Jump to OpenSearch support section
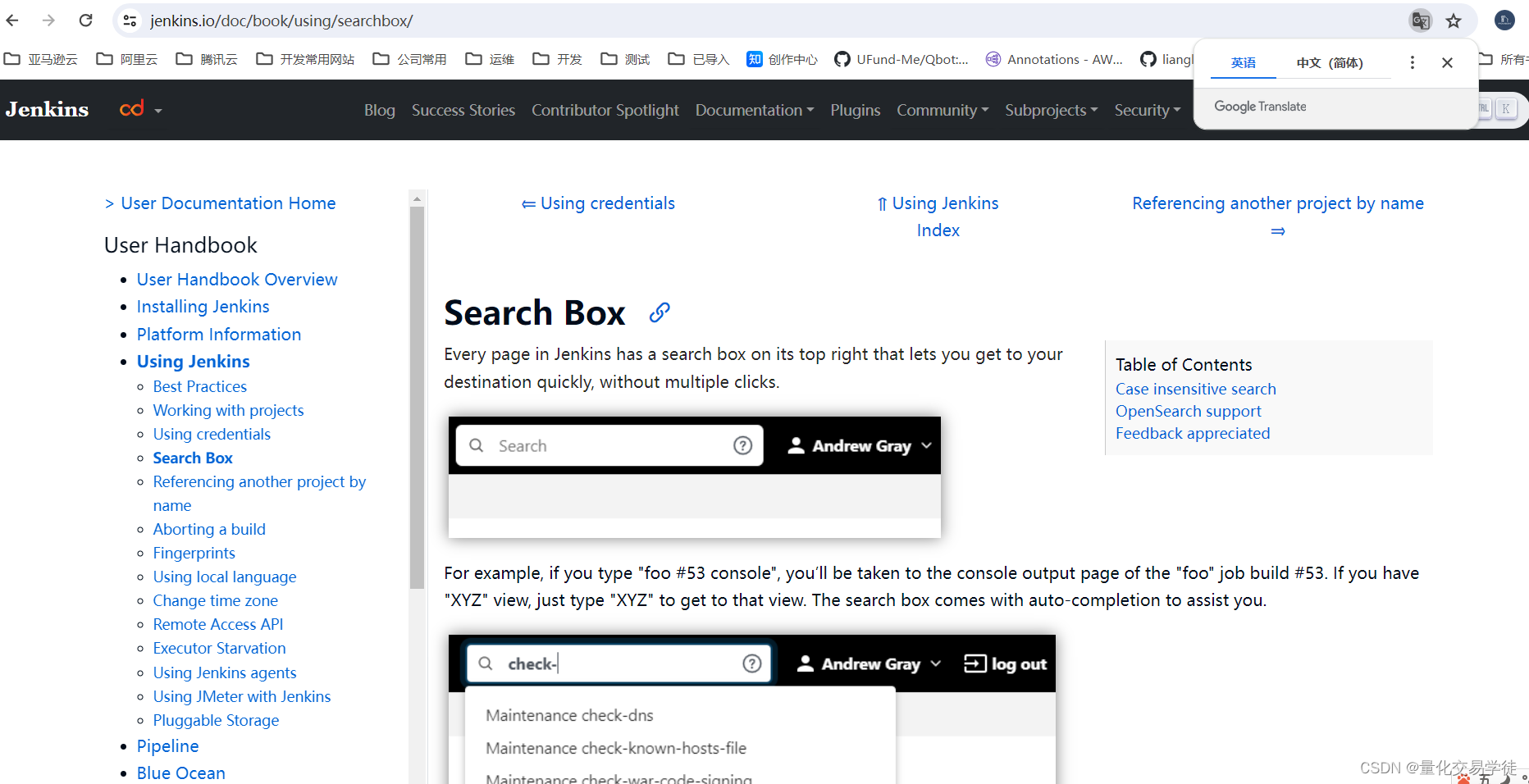Image resolution: width=1529 pixels, height=784 pixels. [x=1189, y=411]
